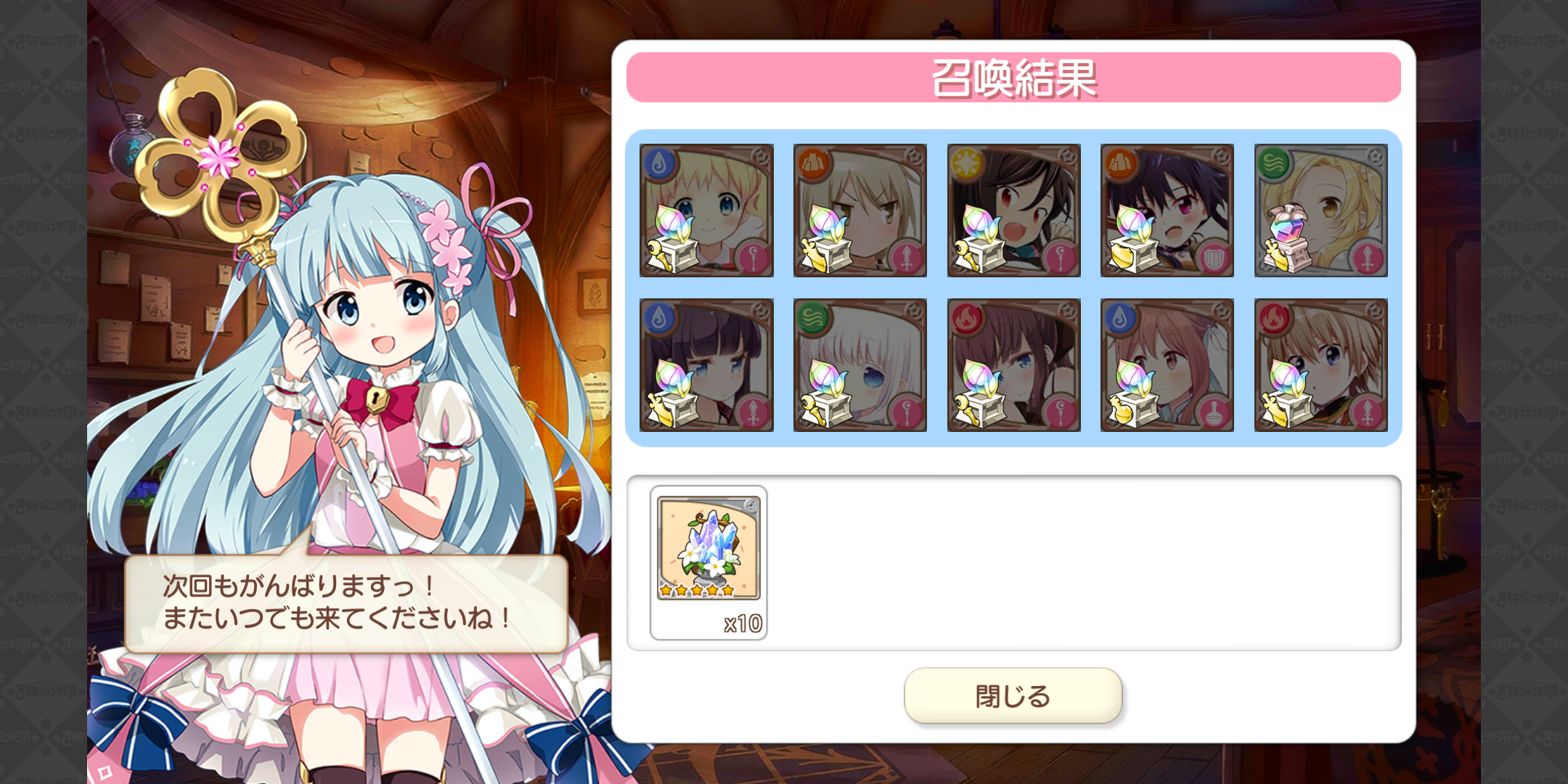Tap the fire-element brown-haired character card
The width and height of the screenshot is (1568, 784).
point(1014,365)
